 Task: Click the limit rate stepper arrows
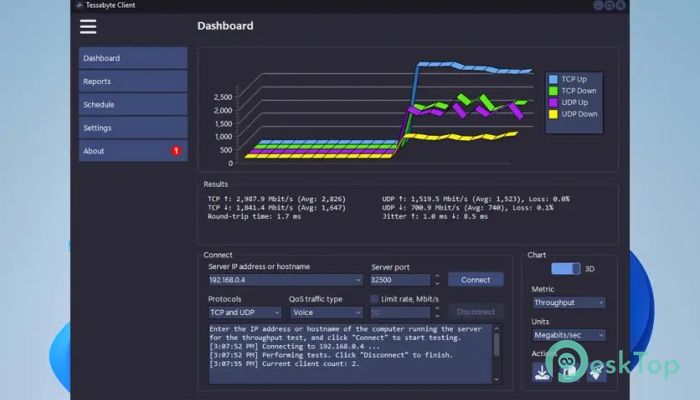point(436,312)
